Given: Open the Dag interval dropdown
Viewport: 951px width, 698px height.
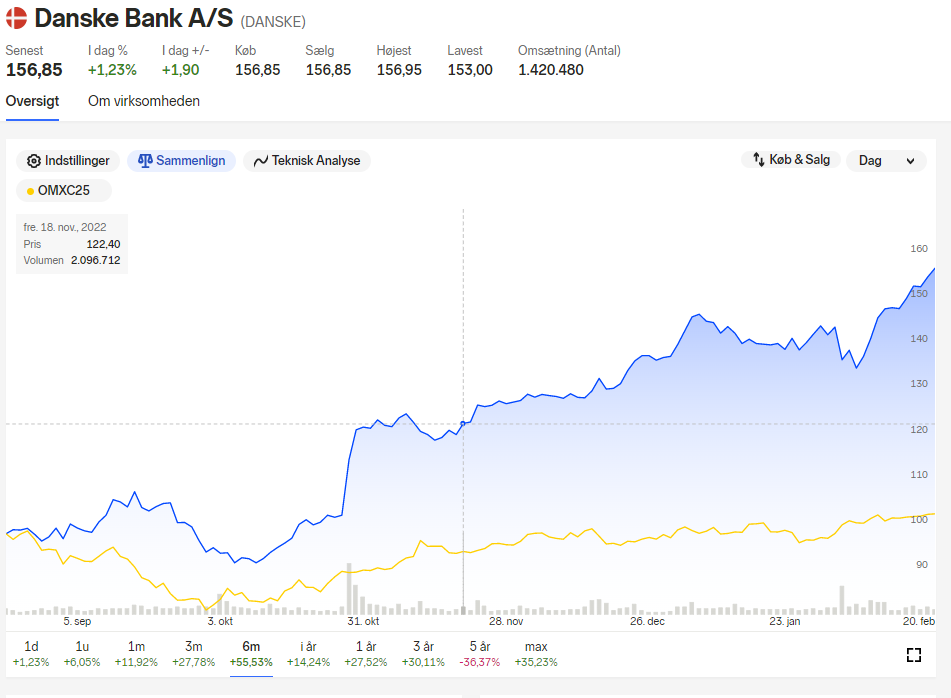Looking at the screenshot, I should [886, 161].
